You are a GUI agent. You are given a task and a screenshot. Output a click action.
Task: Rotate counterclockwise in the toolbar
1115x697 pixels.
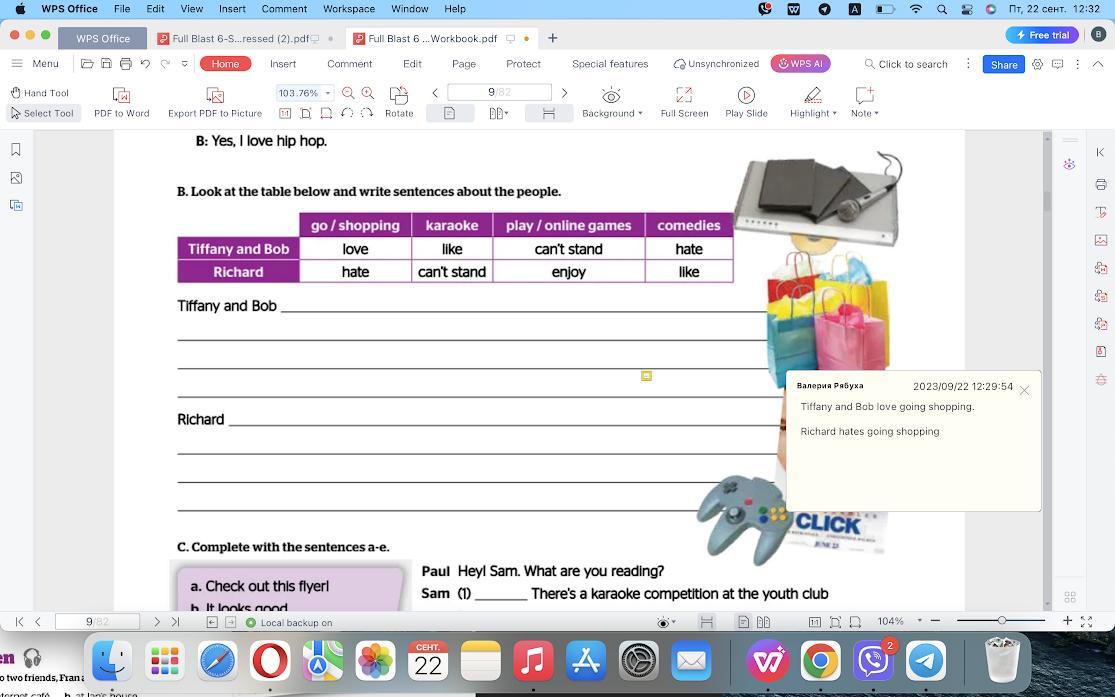pos(347,113)
